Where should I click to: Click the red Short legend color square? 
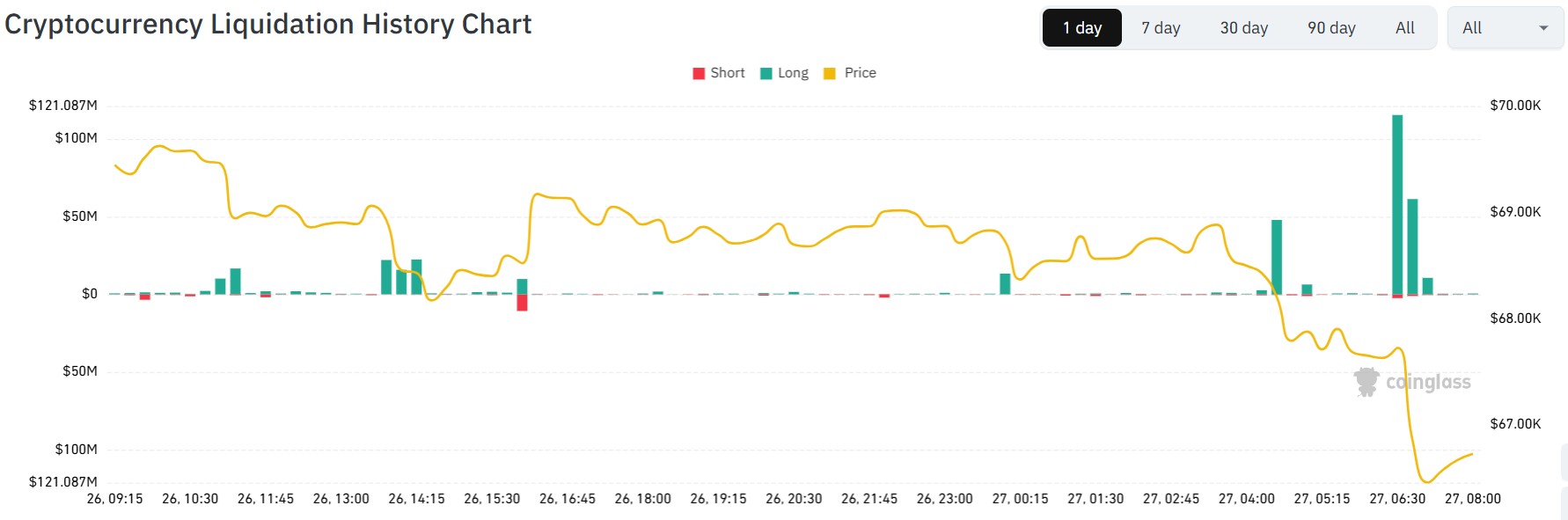point(699,74)
